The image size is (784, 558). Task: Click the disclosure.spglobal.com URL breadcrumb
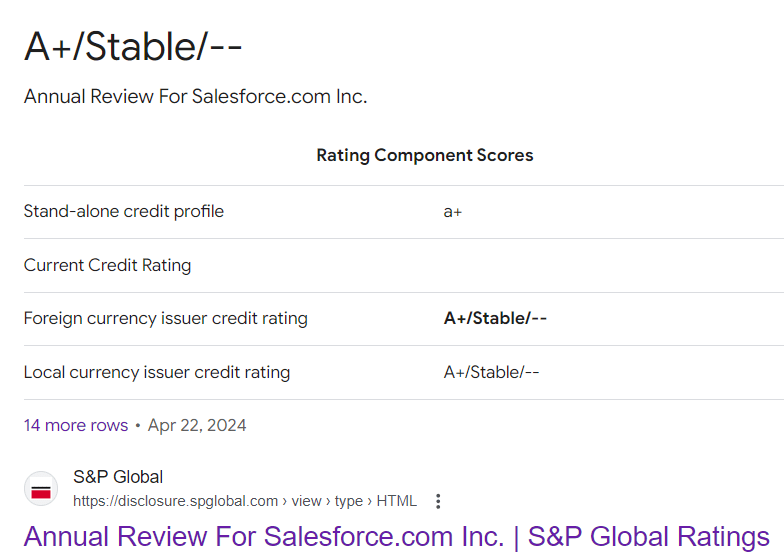[175, 500]
